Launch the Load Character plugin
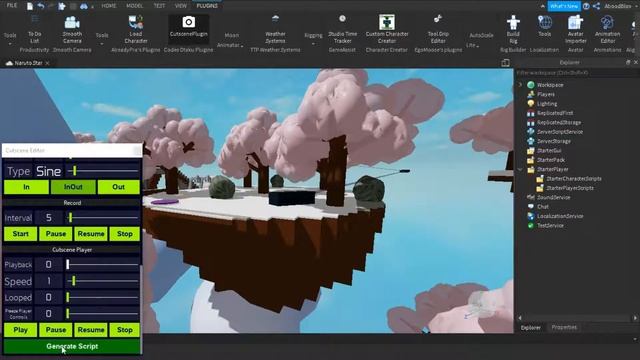 point(136,30)
